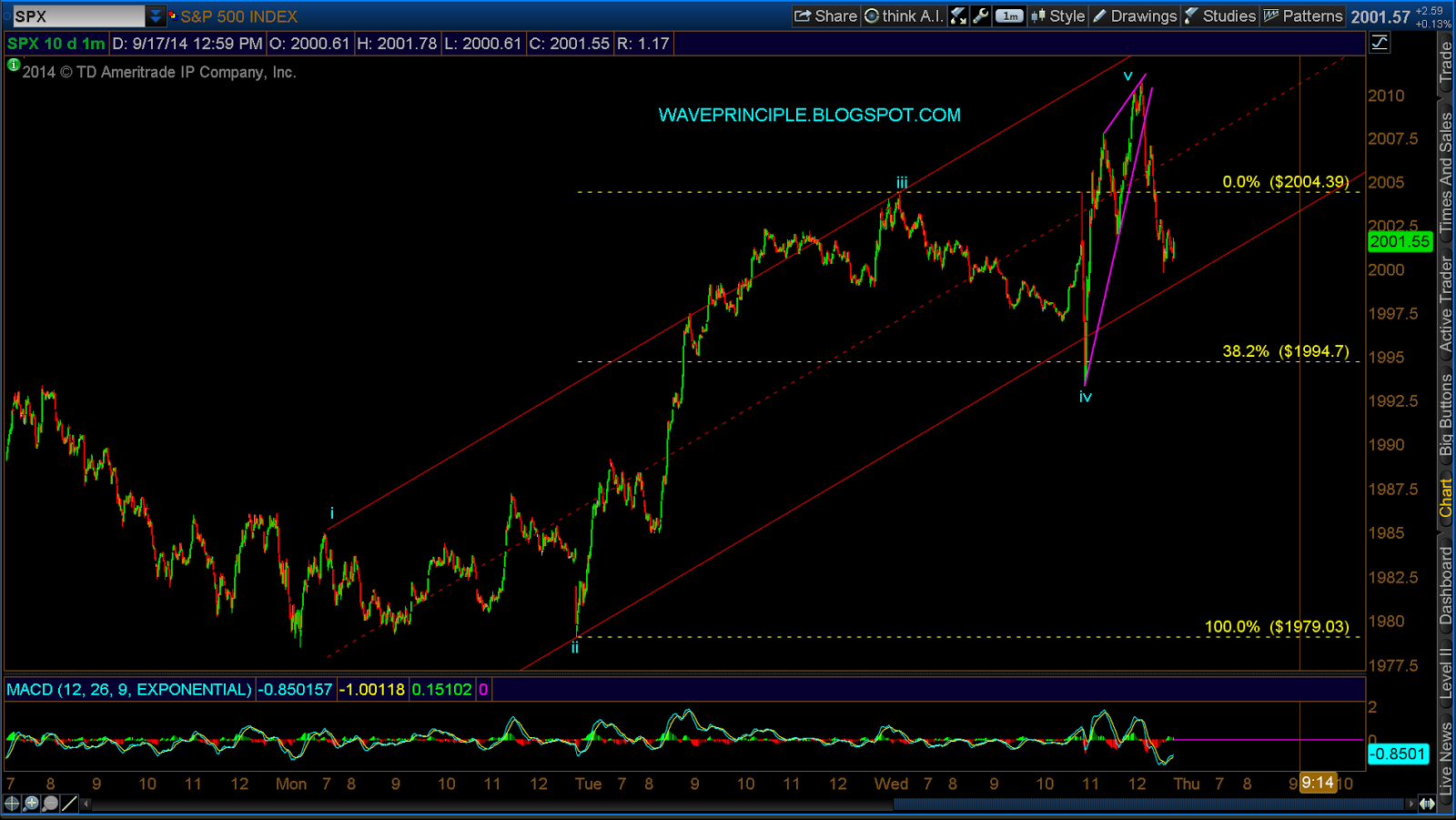Screen dimensions: 1456x820
Task: Click the green info icon near copyright
Action: coord(14,65)
